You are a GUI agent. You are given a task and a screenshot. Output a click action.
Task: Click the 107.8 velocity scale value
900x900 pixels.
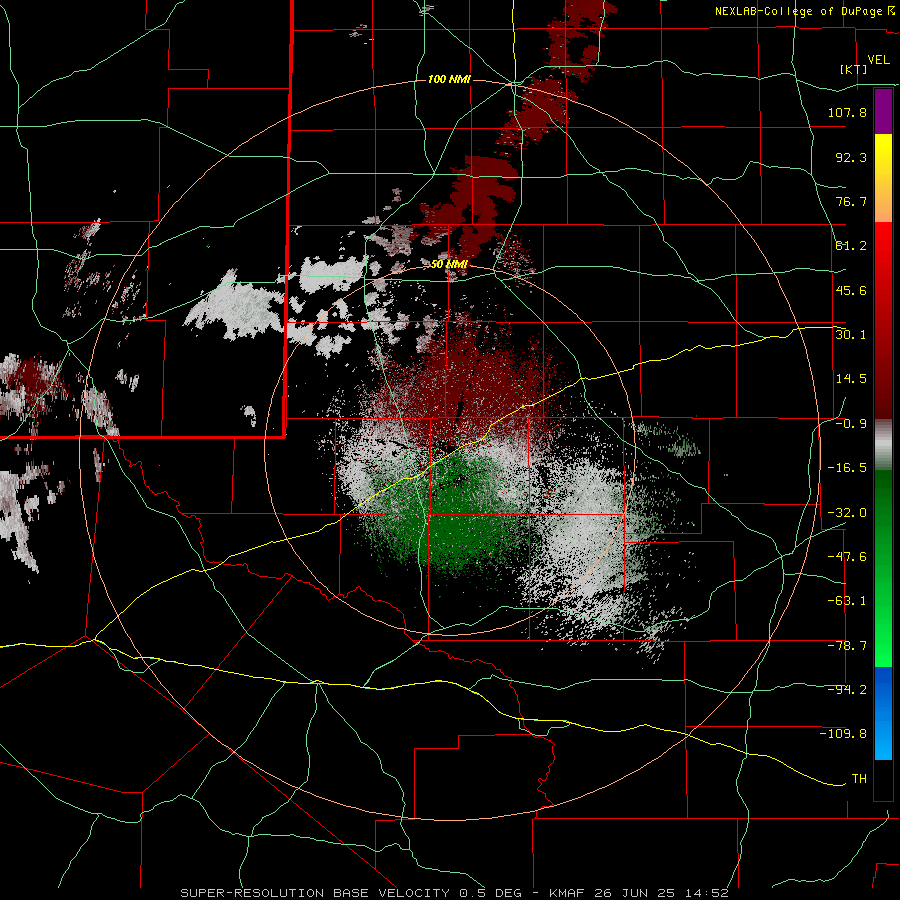pyautogui.click(x=847, y=112)
